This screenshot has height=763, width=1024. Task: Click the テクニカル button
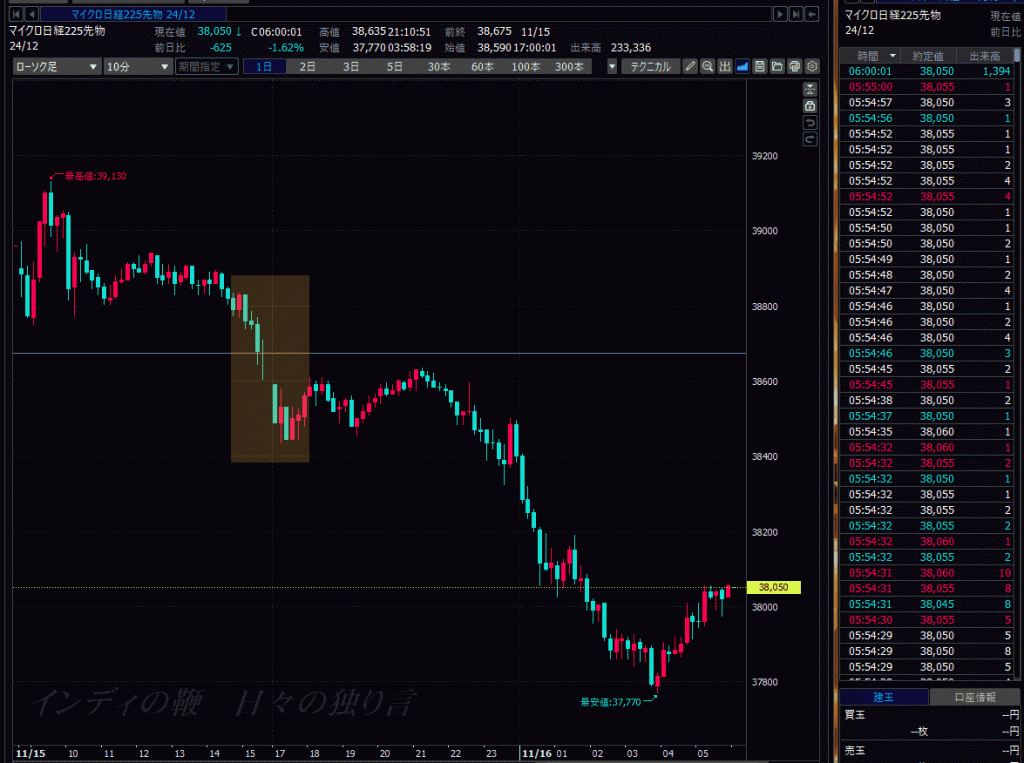click(x=649, y=66)
